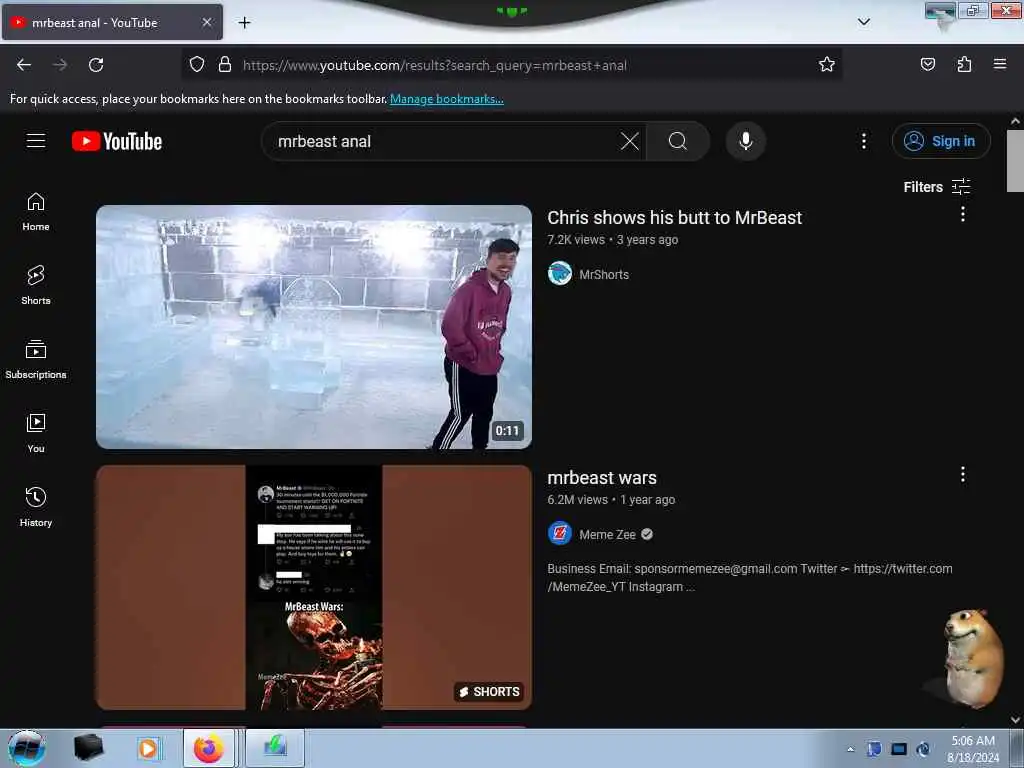
Task: Open the You section in the sidebar
Action: click(x=36, y=434)
